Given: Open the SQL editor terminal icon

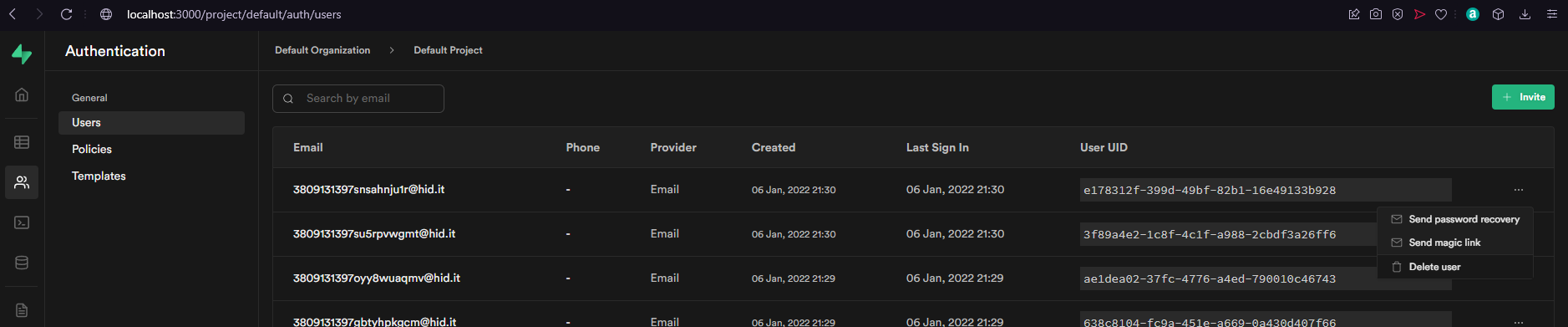Looking at the screenshot, I should point(22,222).
